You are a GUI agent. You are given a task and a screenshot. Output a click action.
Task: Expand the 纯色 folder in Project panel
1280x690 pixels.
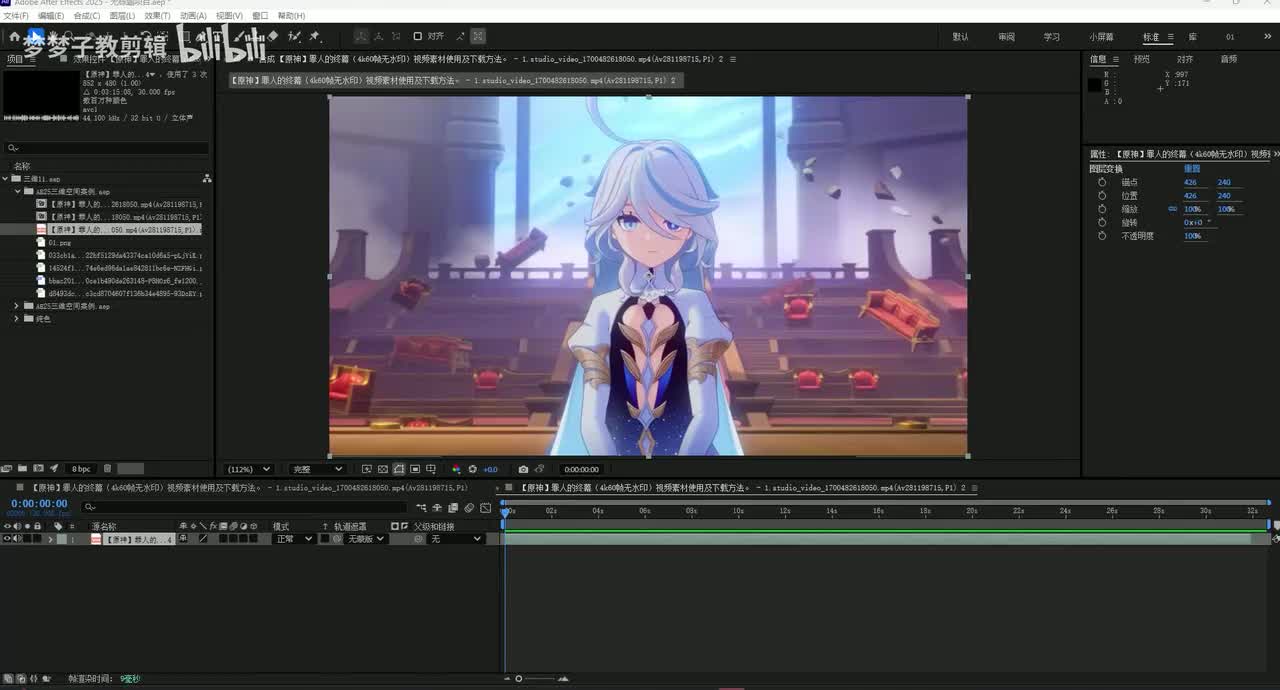pyautogui.click(x=17, y=319)
